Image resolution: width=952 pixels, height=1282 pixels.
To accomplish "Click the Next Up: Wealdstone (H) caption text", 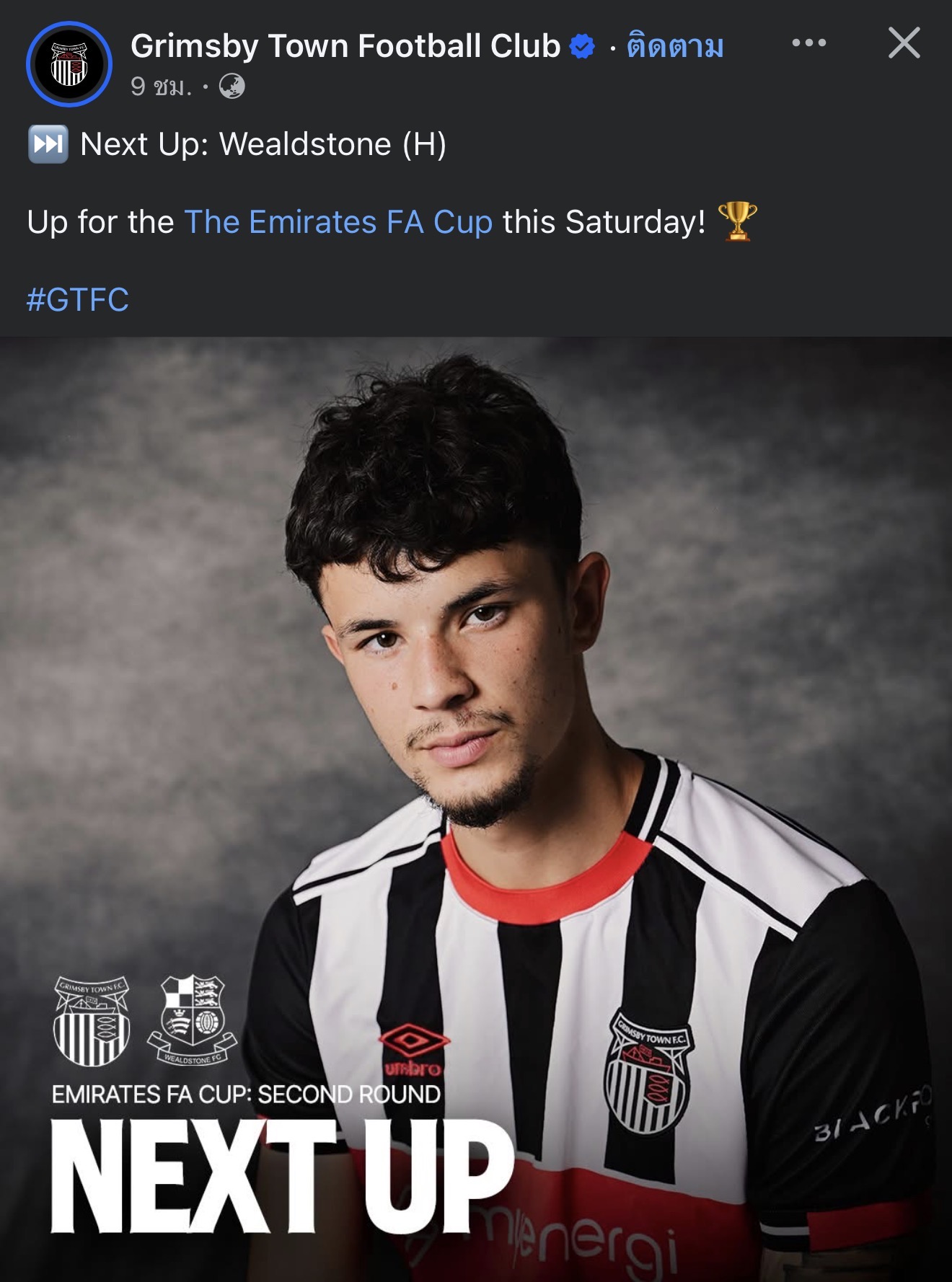I will pyautogui.click(x=263, y=144).
